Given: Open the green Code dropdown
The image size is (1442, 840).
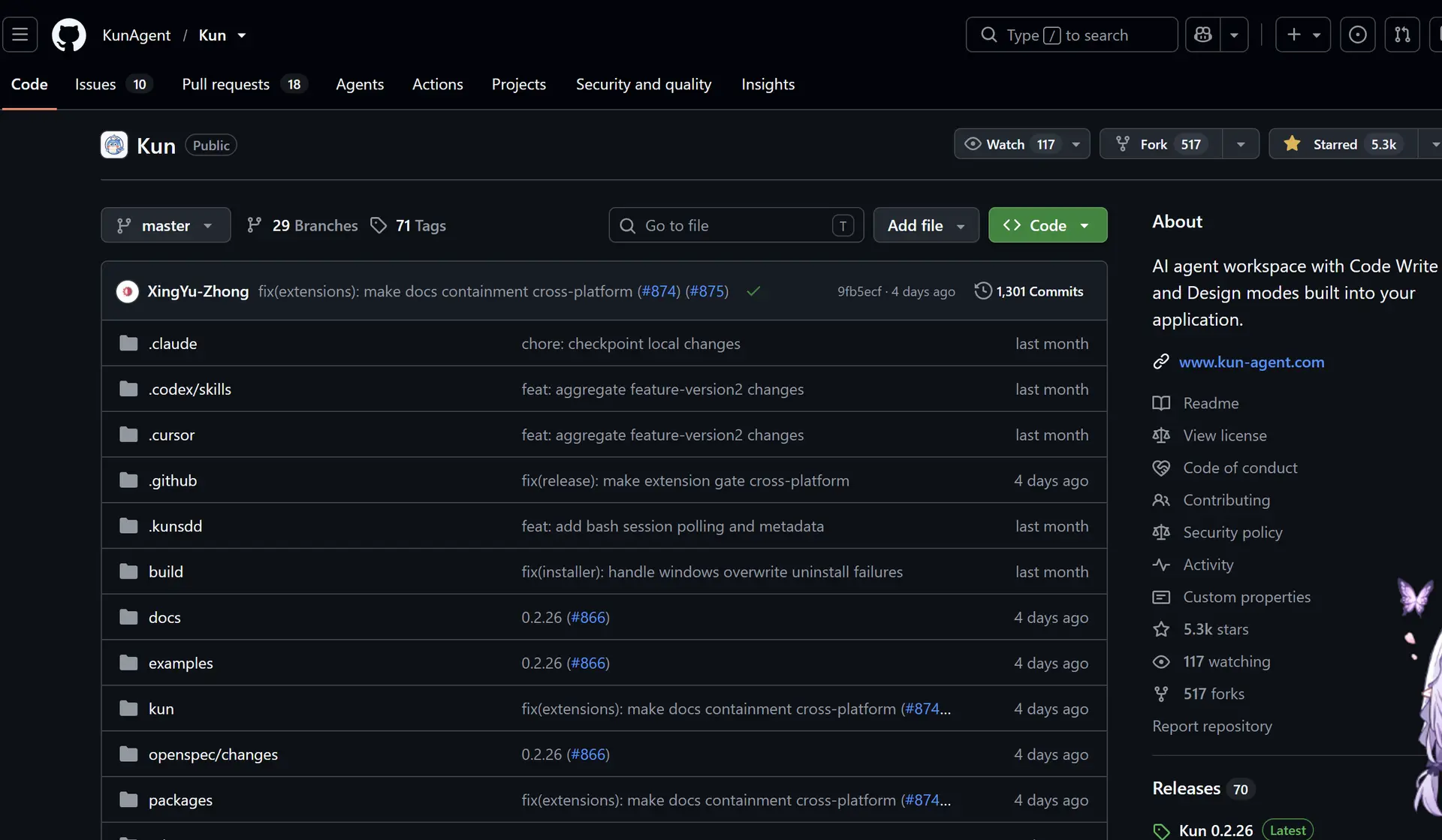Looking at the screenshot, I should (x=1048, y=225).
